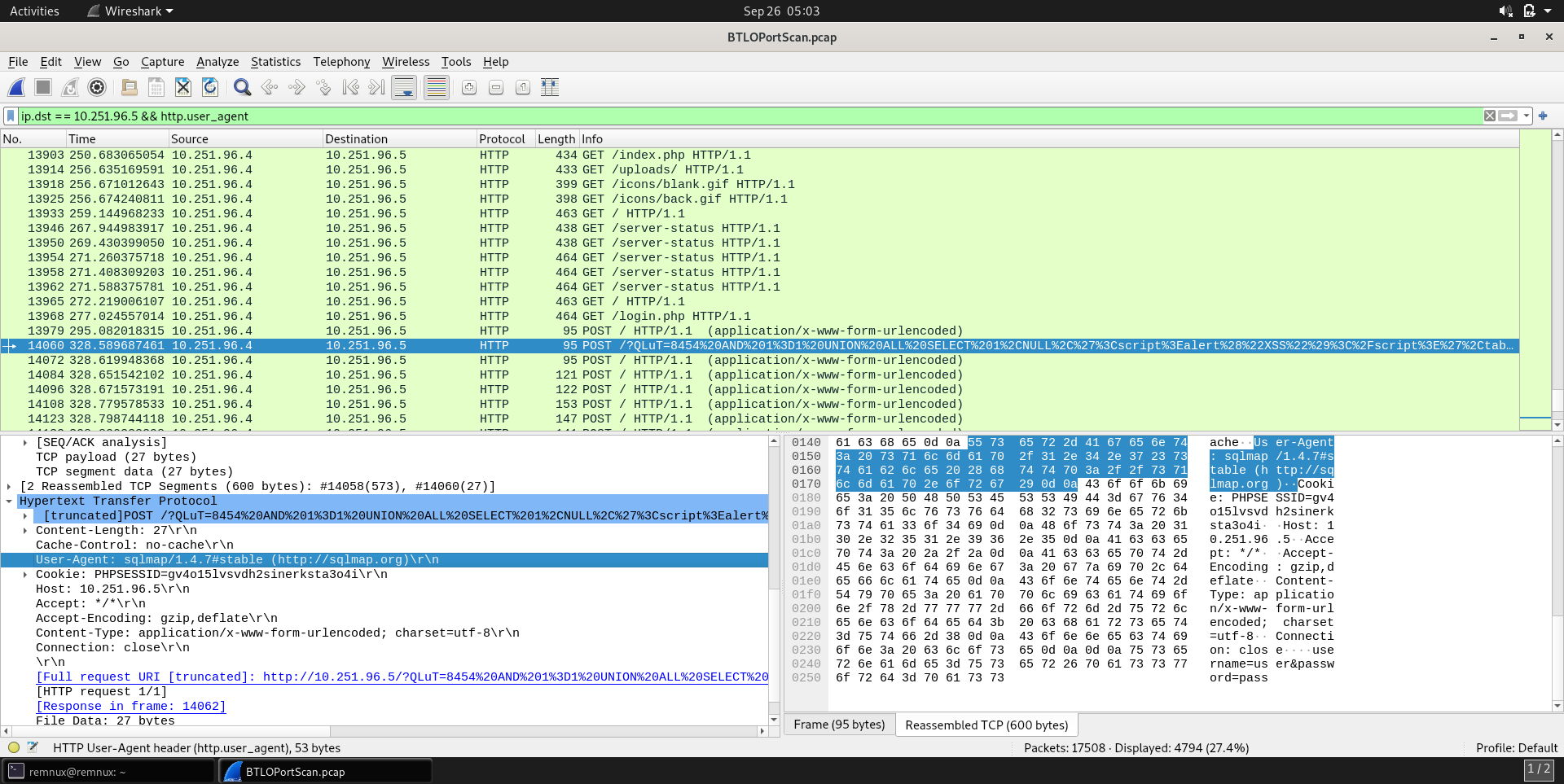
Task: Click the Find a packet magnifier icon
Action: point(242,88)
